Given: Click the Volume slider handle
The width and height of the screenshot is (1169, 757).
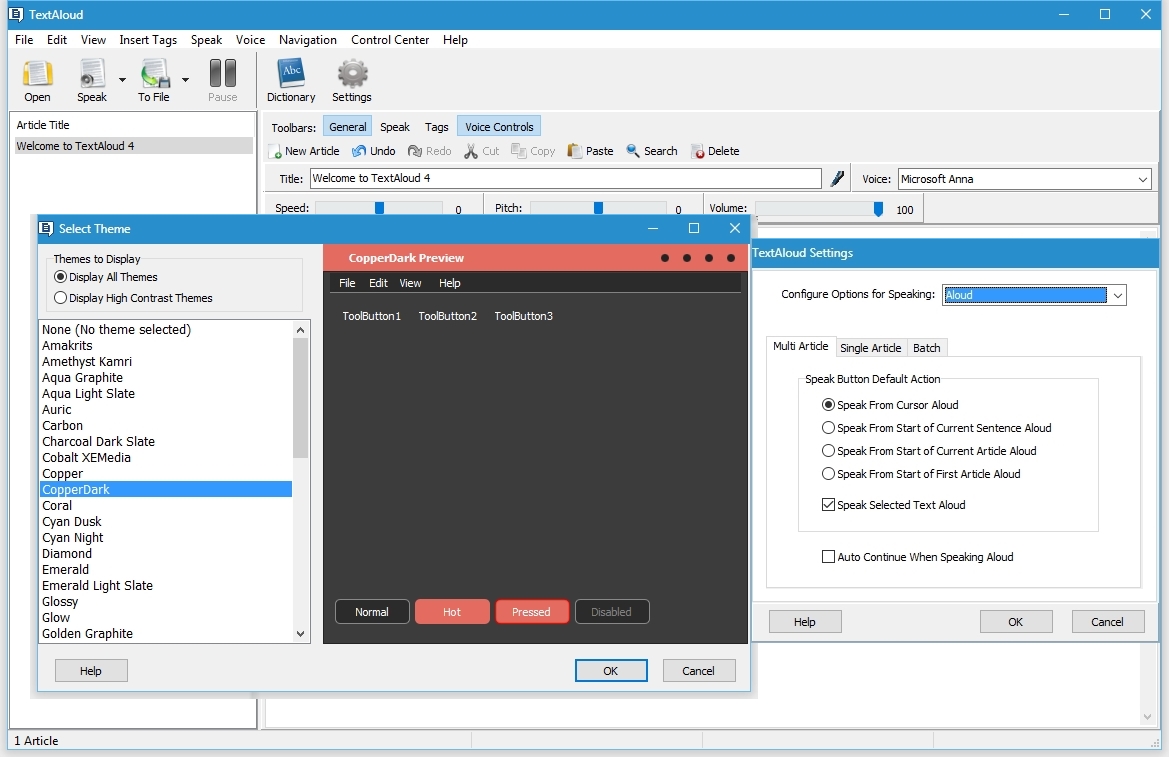Looking at the screenshot, I should (x=878, y=209).
